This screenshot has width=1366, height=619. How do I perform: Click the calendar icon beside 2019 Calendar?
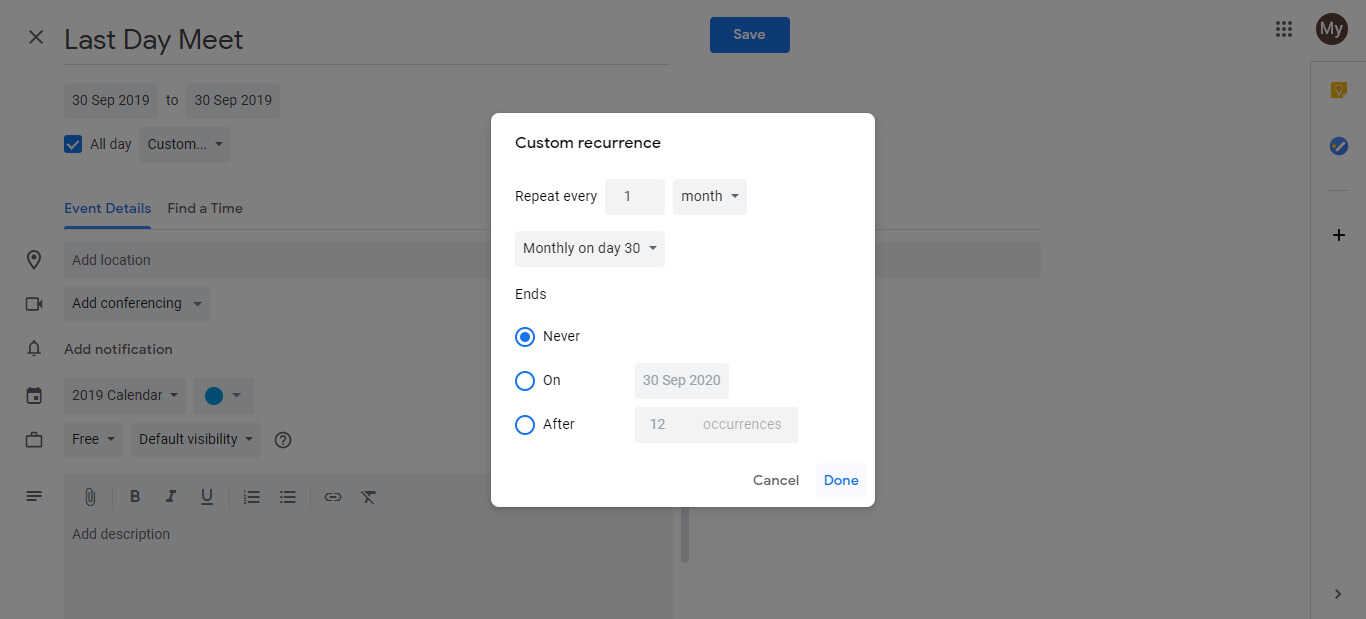34,395
